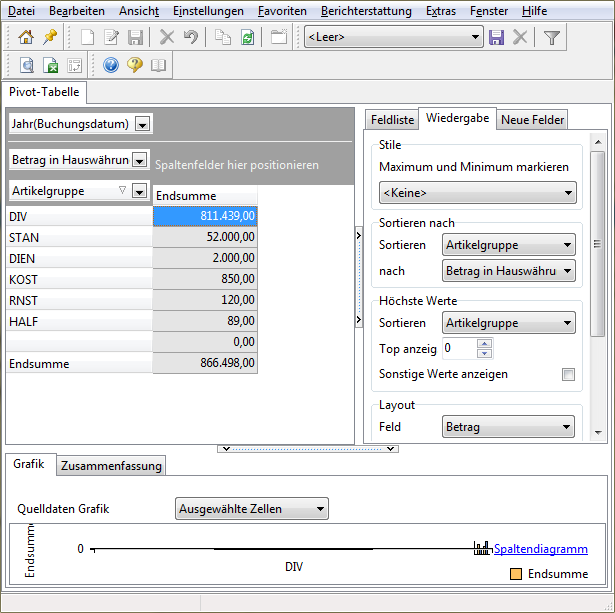Click the yellow speech bubble help icon
The width and height of the screenshot is (615, 613).
coord(135,65)
